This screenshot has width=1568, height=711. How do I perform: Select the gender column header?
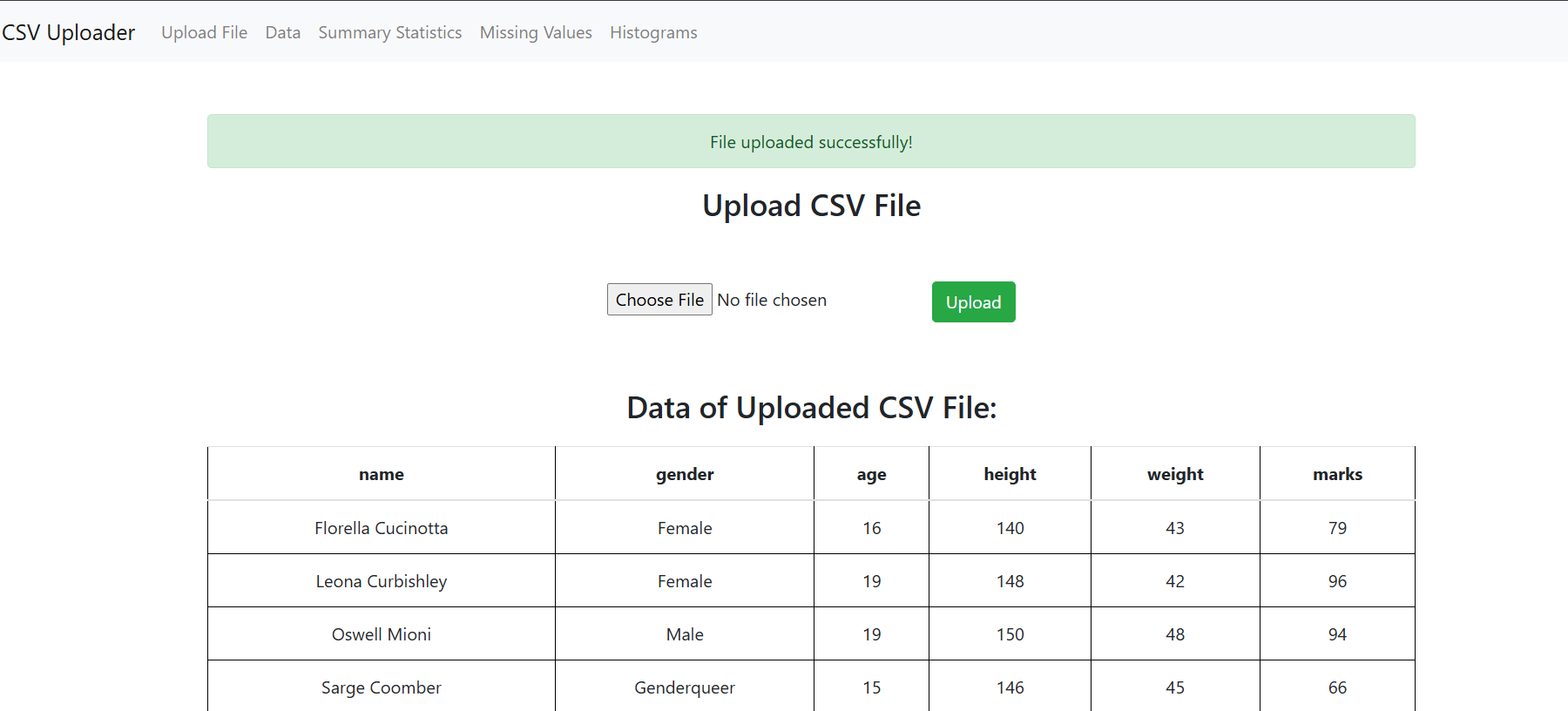coord(685,474)
